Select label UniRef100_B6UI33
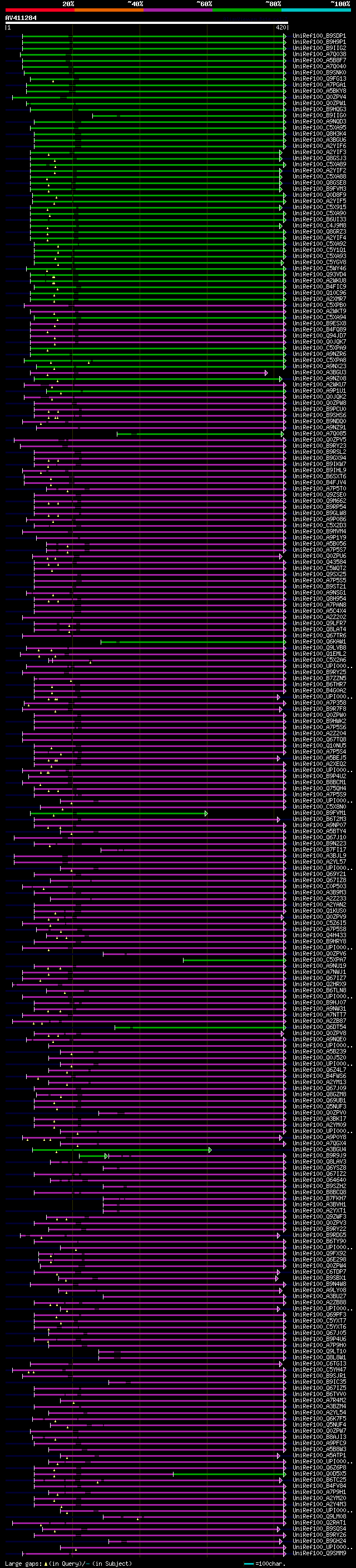The width and height of the screenshot is (356, 1568). click(x=319, y=220)
